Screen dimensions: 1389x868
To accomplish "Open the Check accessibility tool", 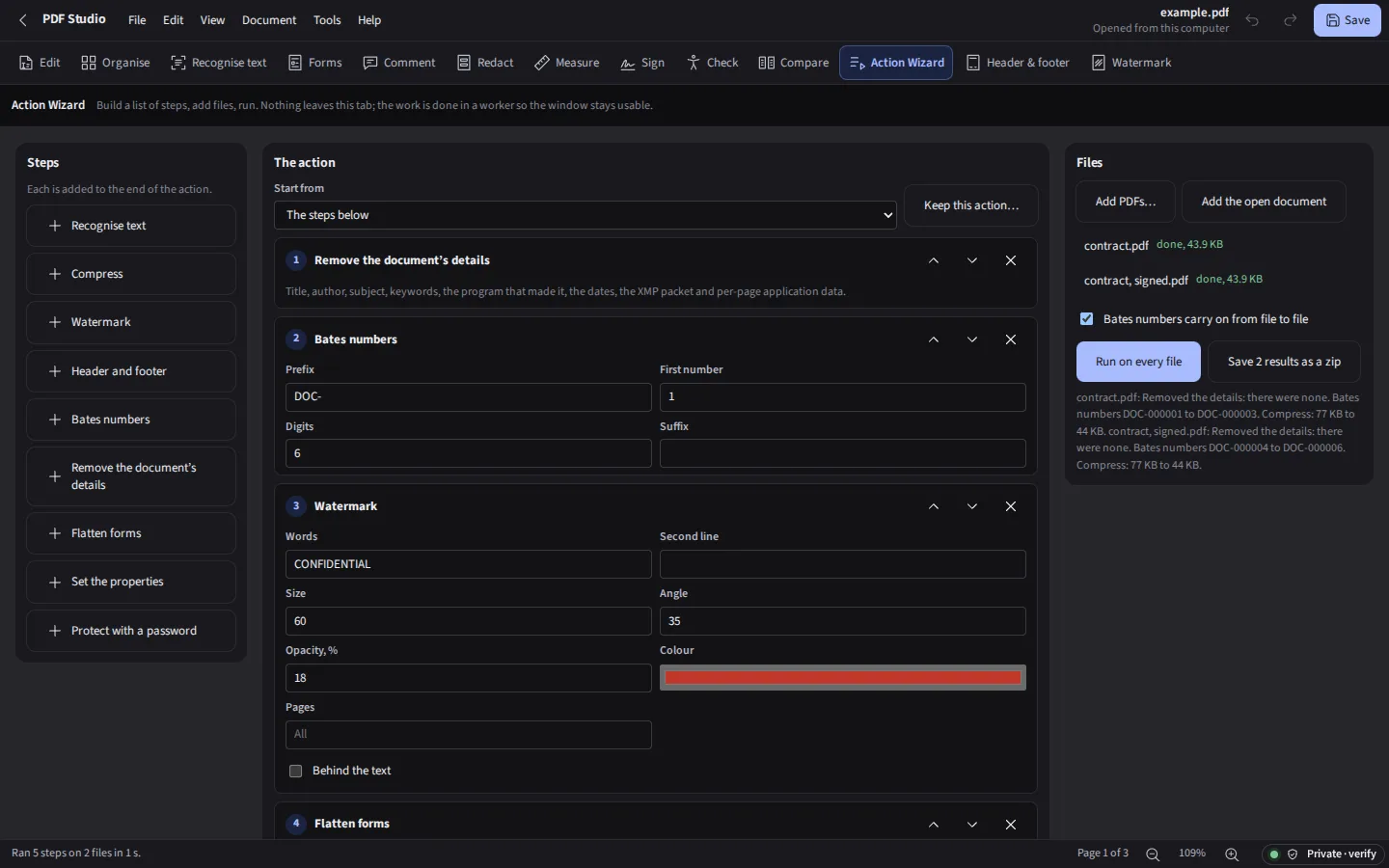I will click(x=712, y=63).
